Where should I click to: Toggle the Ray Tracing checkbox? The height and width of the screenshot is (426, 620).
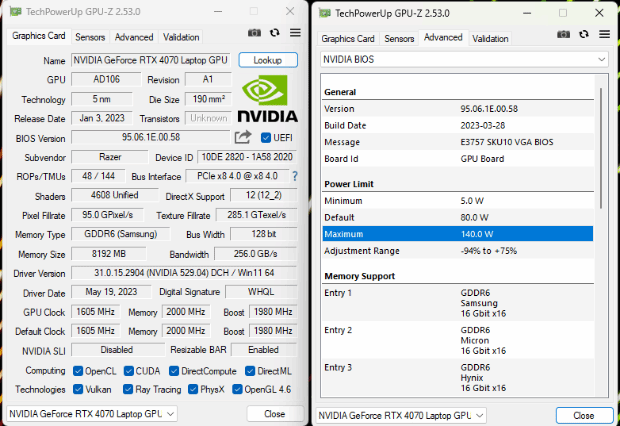128,389
